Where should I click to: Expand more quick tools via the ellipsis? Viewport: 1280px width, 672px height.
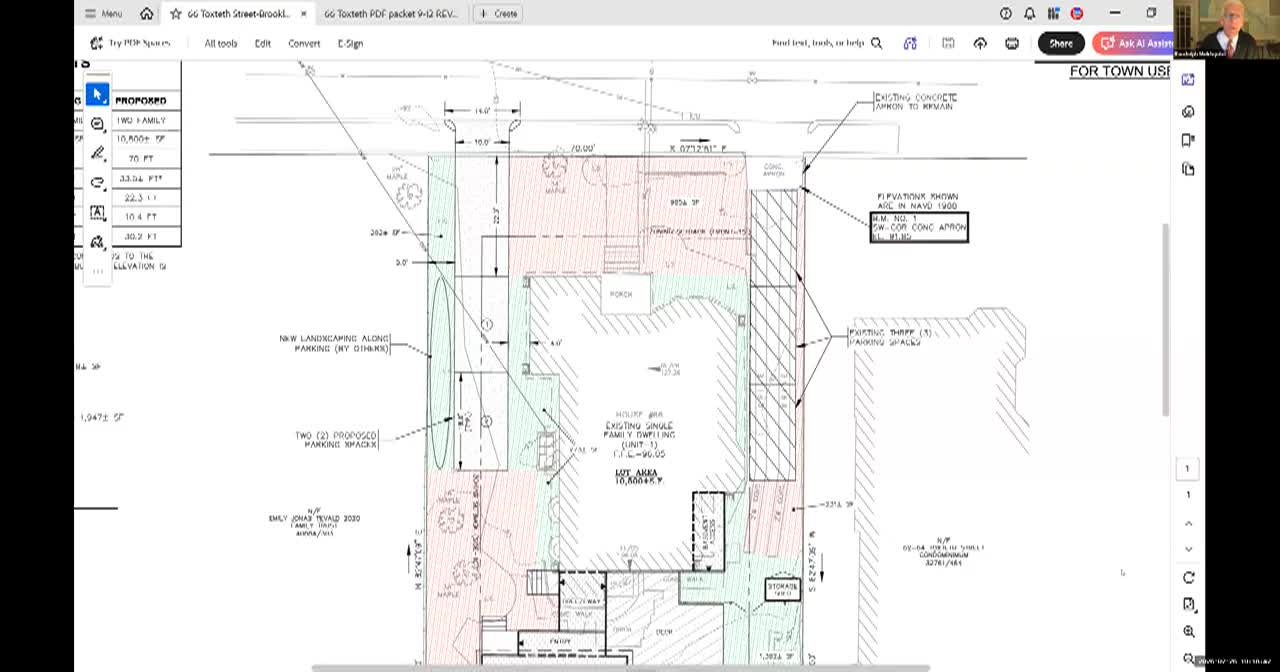point(97,268)
